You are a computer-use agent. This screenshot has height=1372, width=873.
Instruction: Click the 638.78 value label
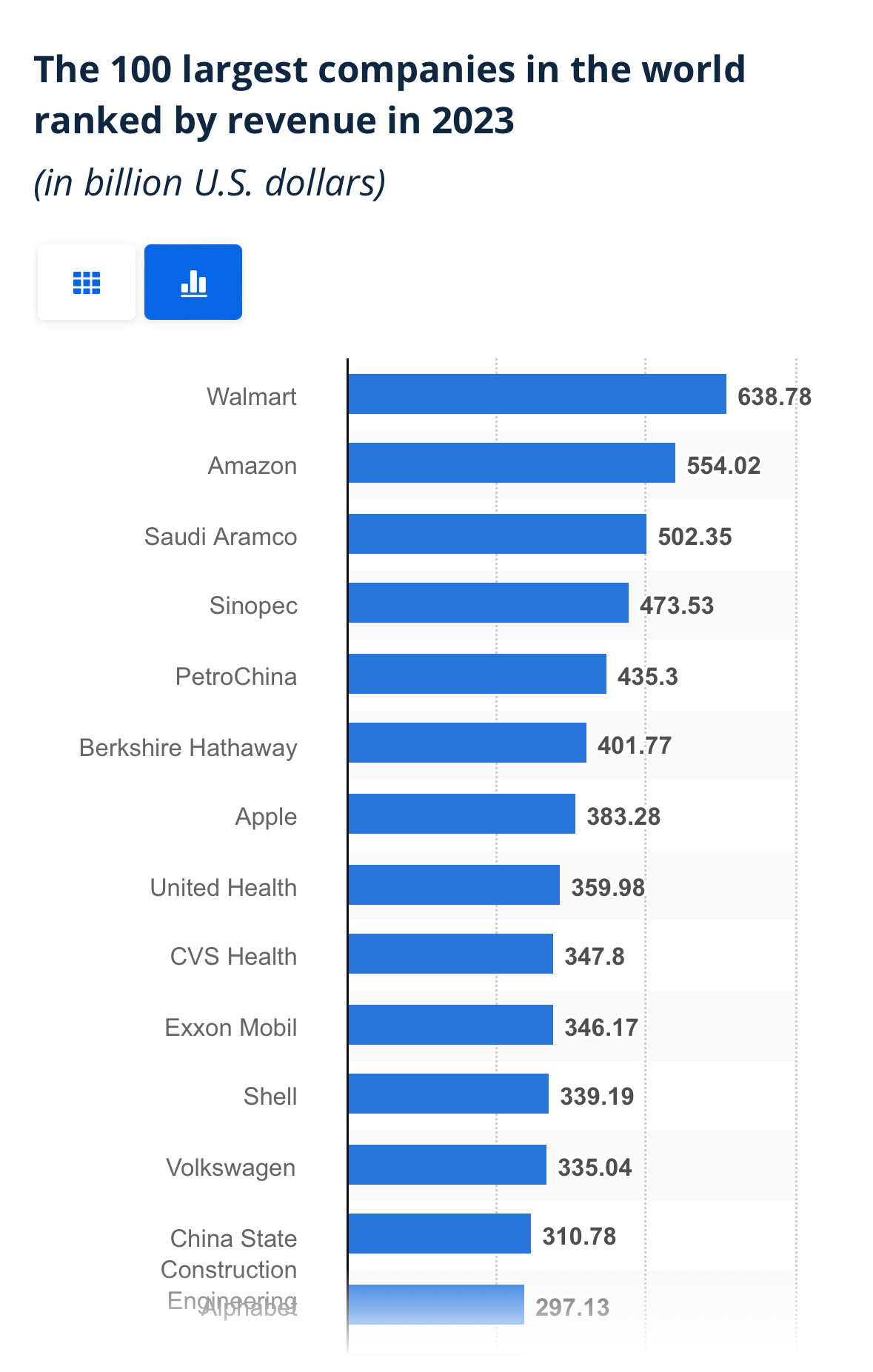pyautogui.click(x=774, y=397)
